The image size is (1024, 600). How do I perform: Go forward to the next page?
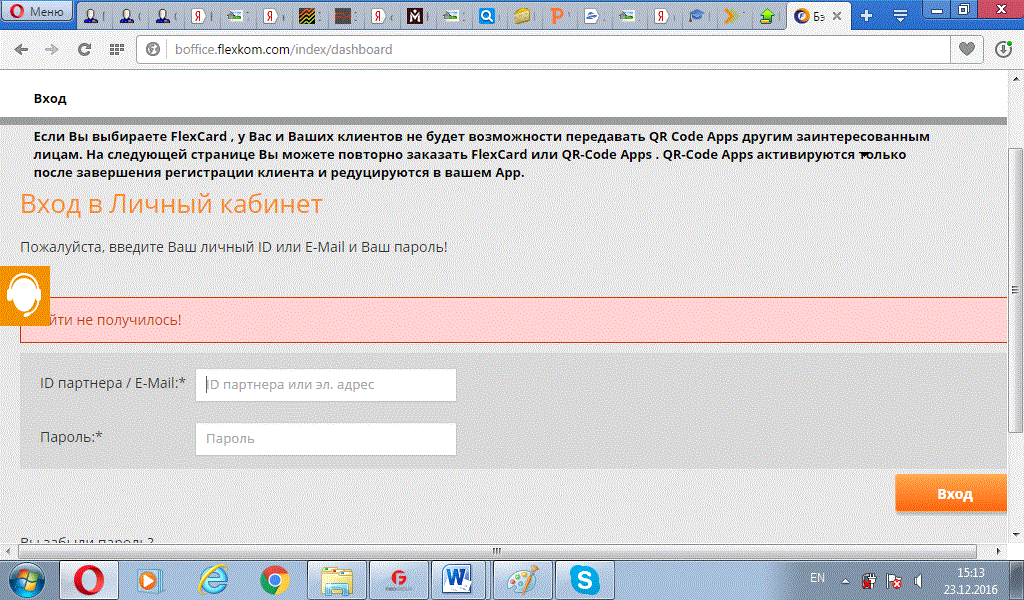point(52,50)
